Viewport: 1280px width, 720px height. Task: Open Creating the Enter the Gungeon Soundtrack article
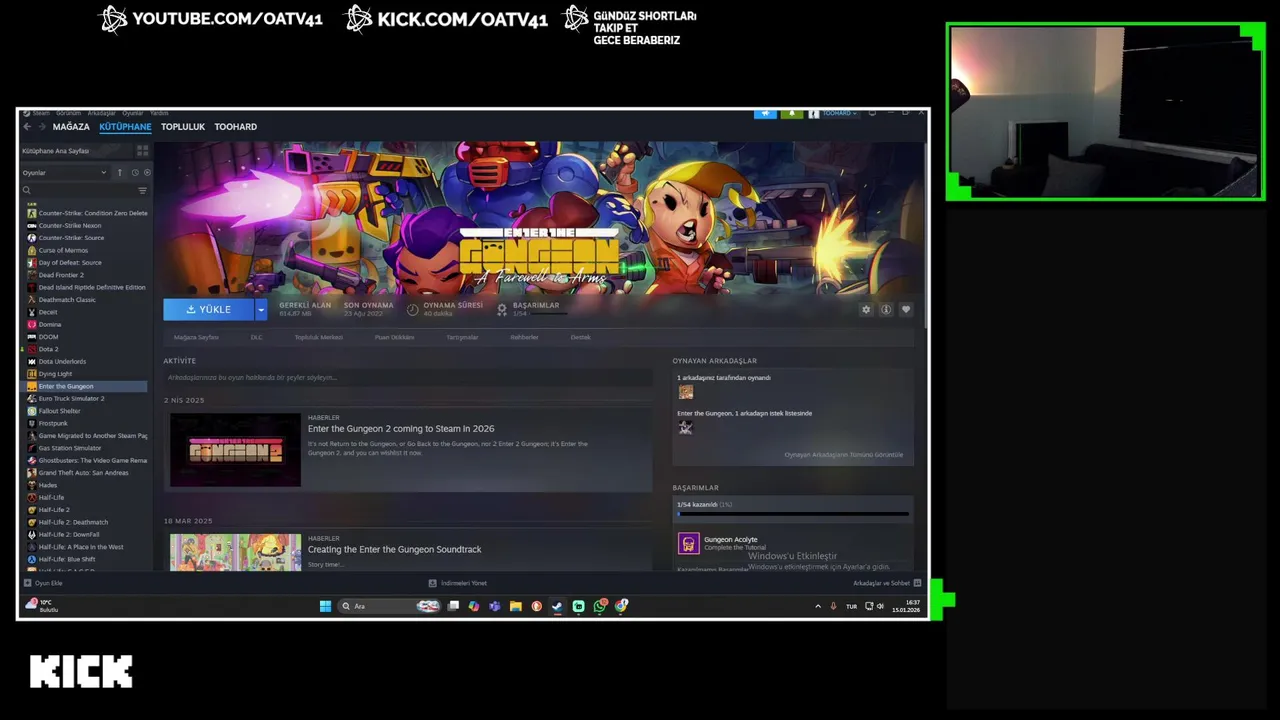click(x=394, y=549)
